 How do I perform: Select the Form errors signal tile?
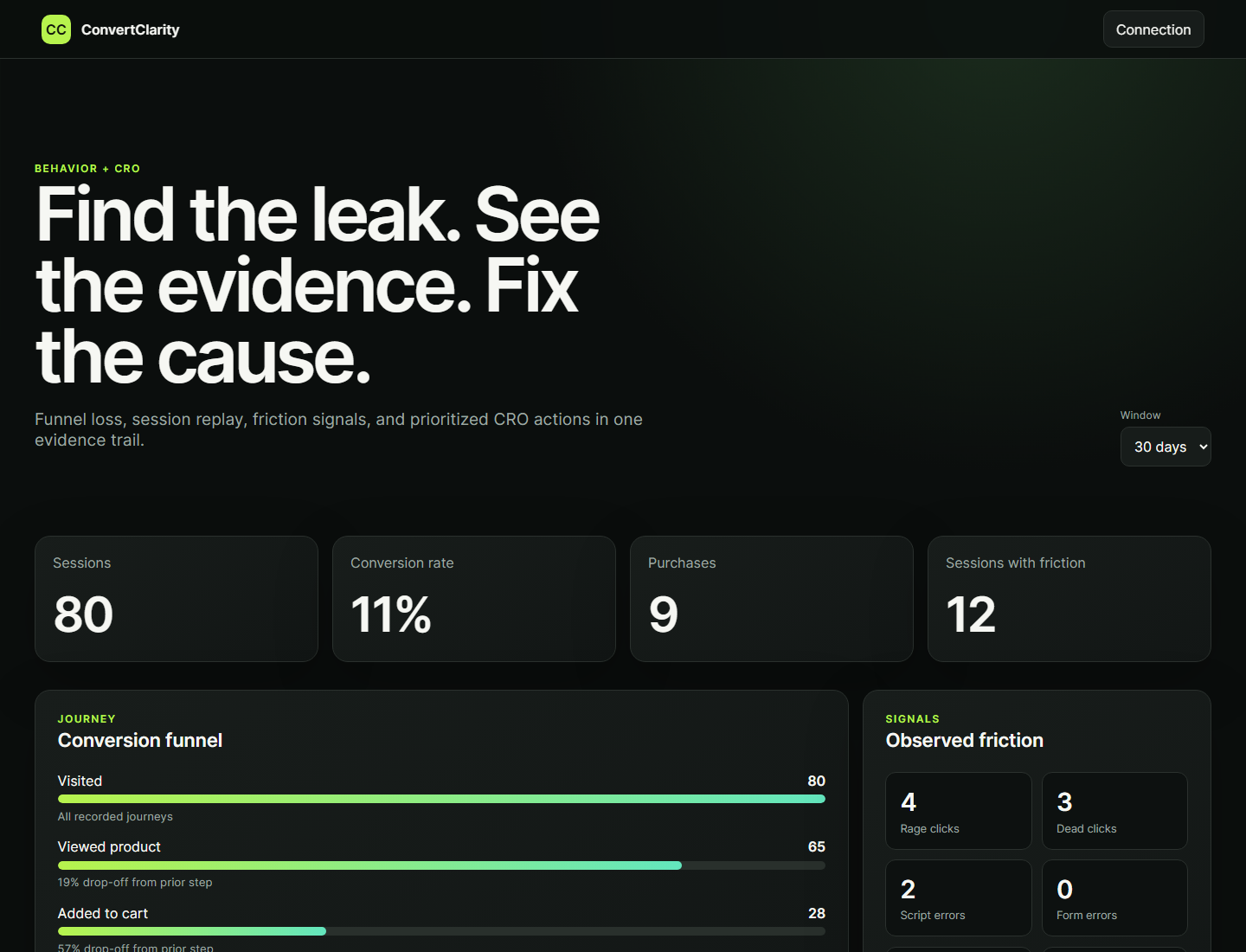pyautogui.click(x=1114, y=897)
